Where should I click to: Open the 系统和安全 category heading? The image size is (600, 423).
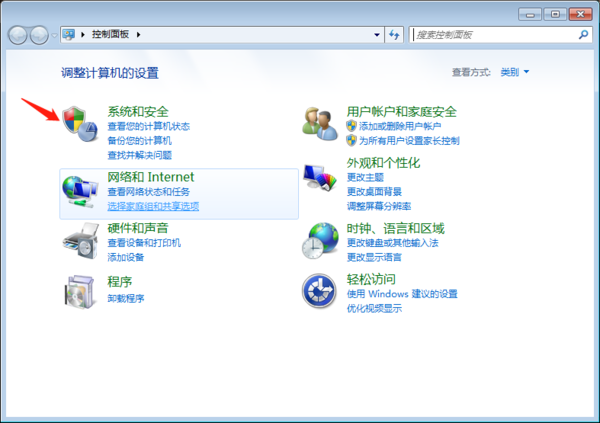click(x=138, y=112)
